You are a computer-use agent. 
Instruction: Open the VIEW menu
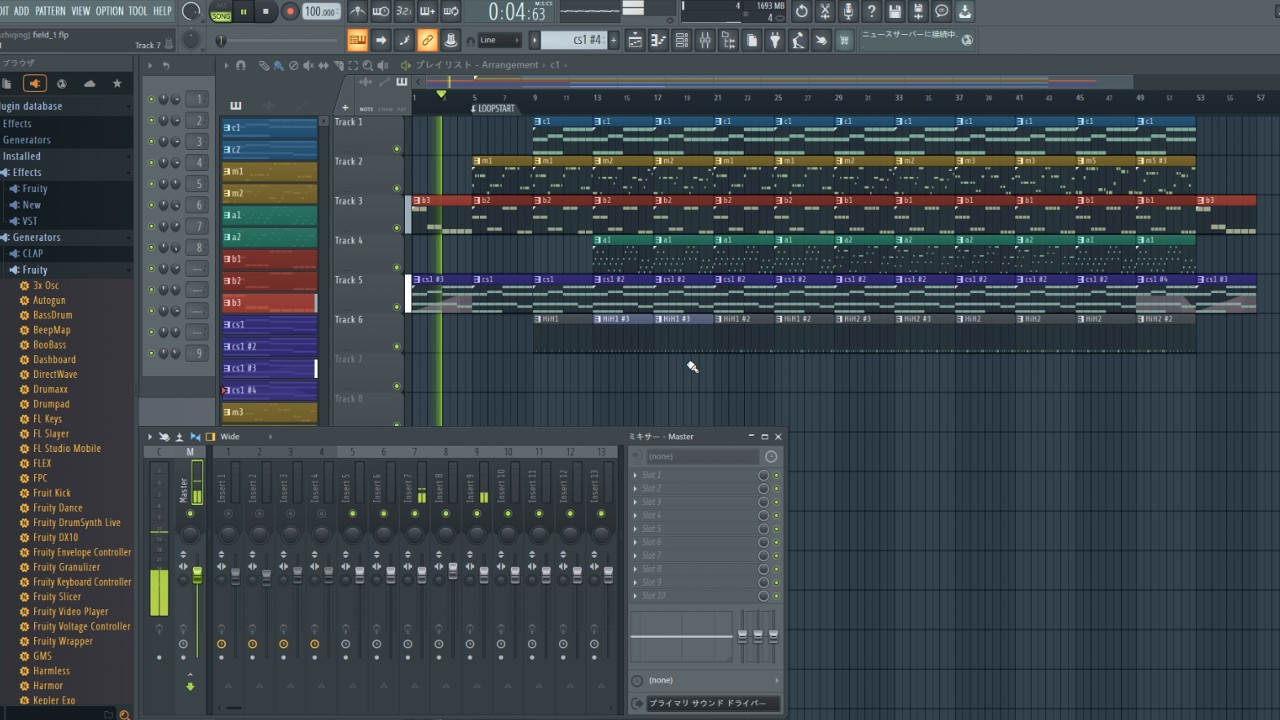(x=81, y=12)
